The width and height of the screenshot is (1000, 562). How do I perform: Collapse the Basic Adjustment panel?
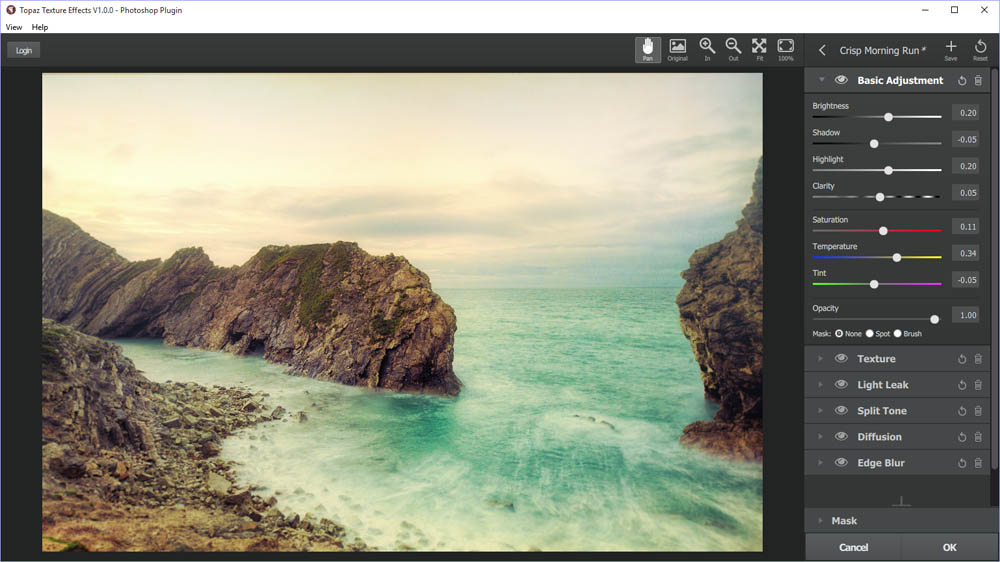pyautogui.click(x=821, y=80)
